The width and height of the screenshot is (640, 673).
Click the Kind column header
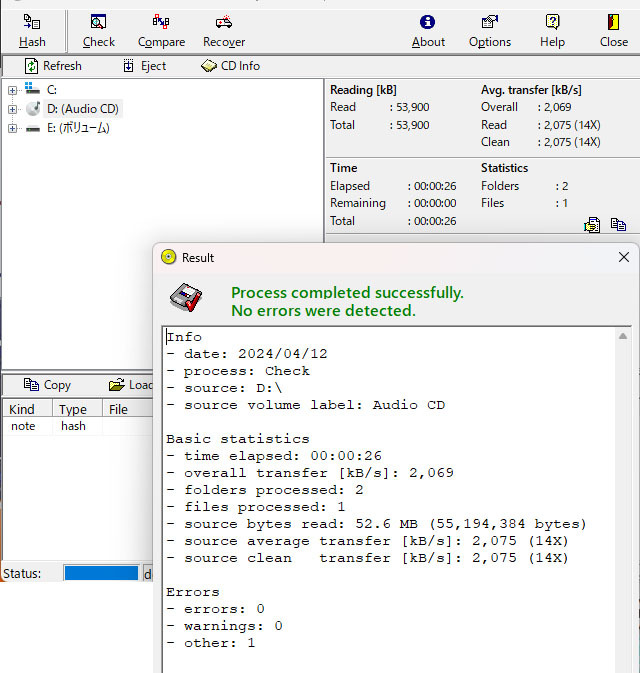coord(22,409)
